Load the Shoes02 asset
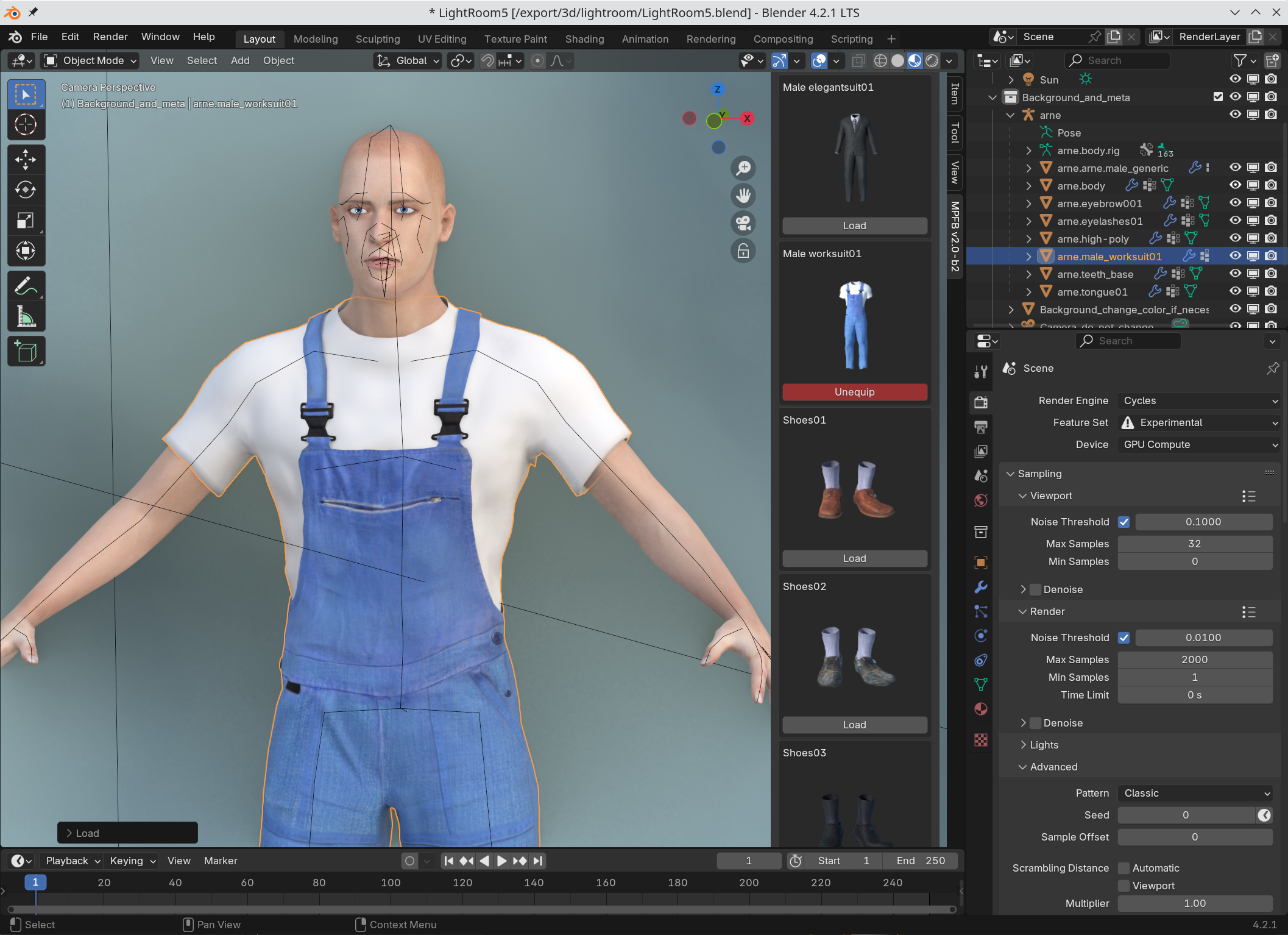1288x935 pixels. 854,725
